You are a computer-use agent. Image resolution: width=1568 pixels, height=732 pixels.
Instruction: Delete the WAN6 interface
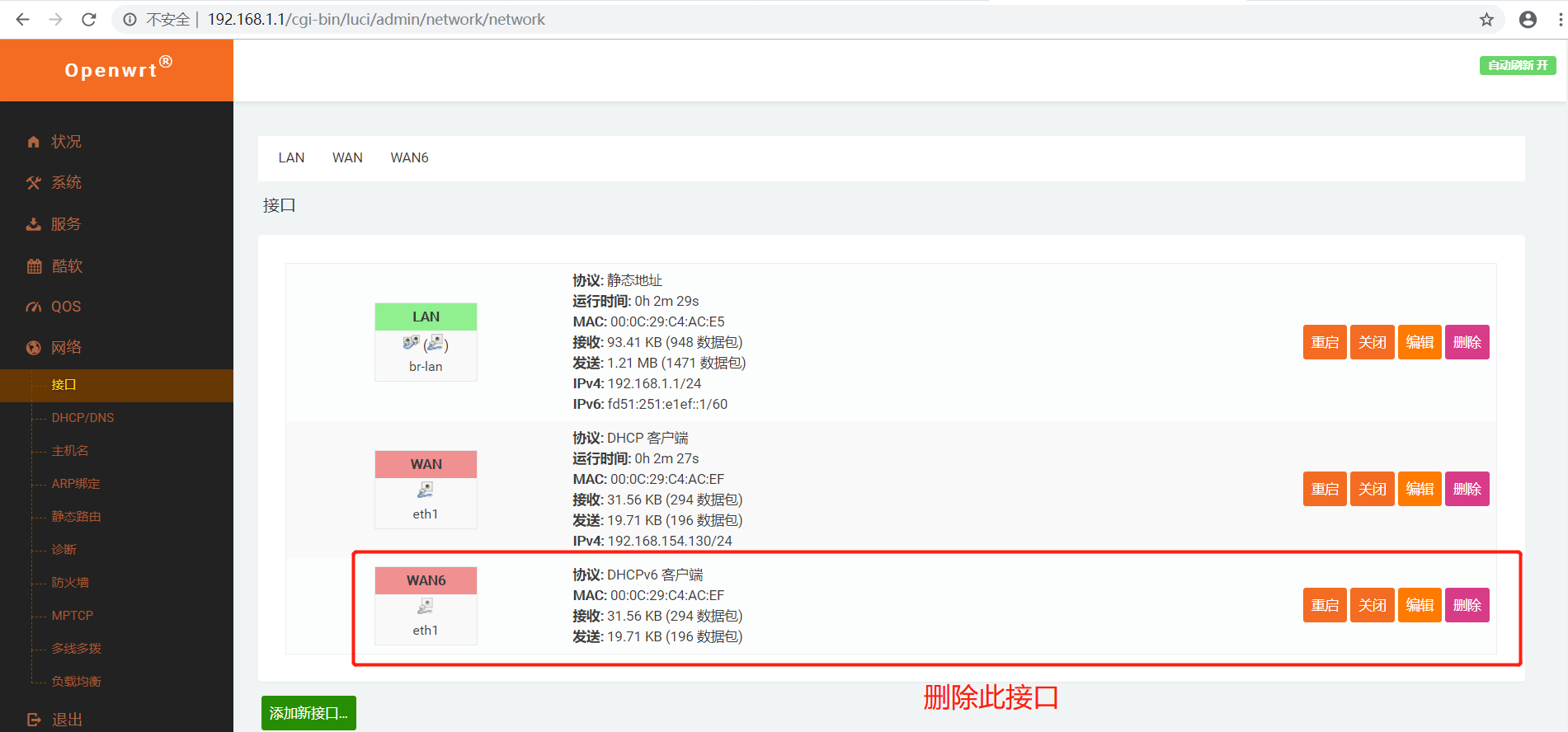(x=1467, y=605)
